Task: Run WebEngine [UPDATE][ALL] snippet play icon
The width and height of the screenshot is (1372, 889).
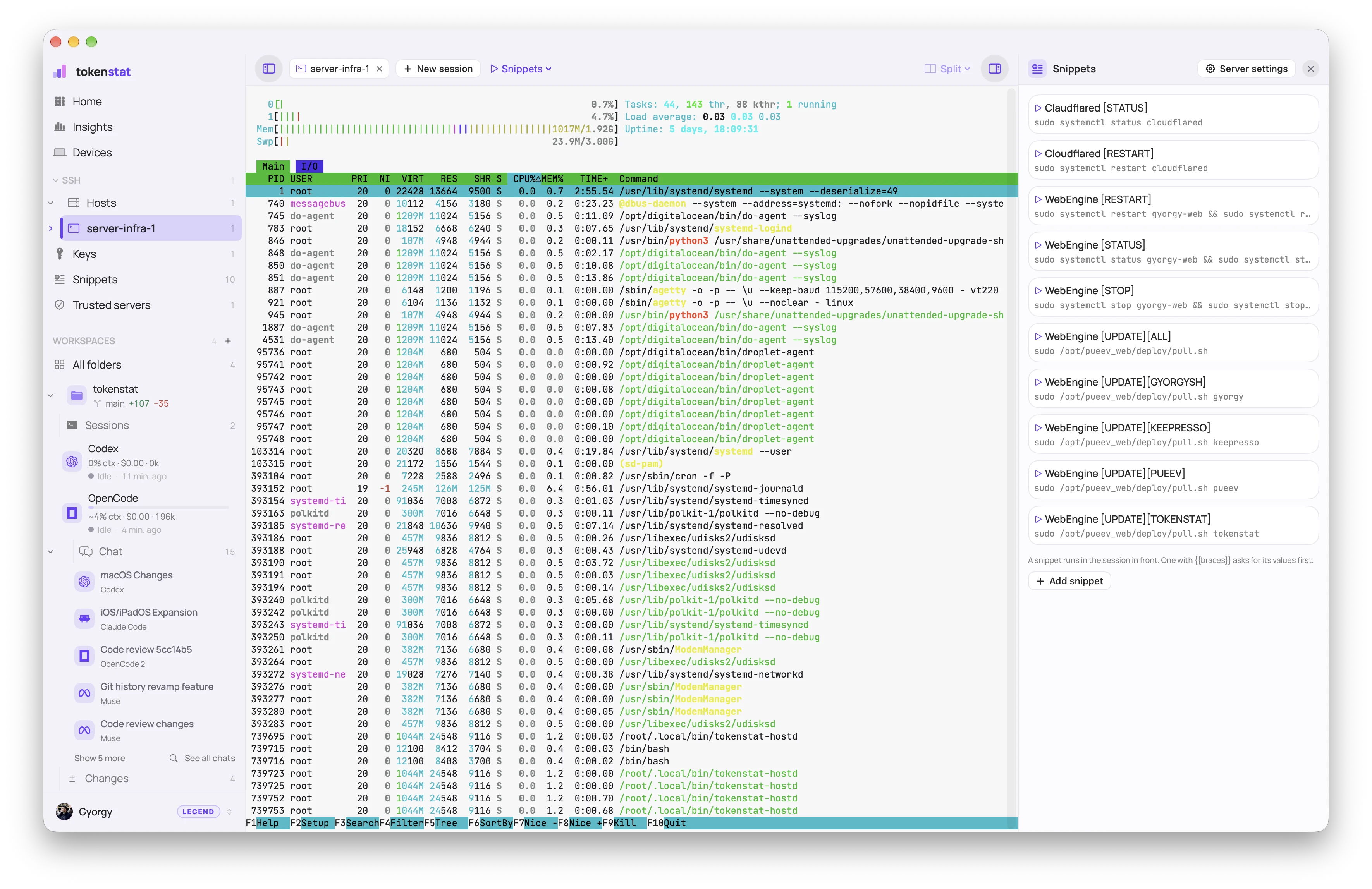Action: (1038, 336)
